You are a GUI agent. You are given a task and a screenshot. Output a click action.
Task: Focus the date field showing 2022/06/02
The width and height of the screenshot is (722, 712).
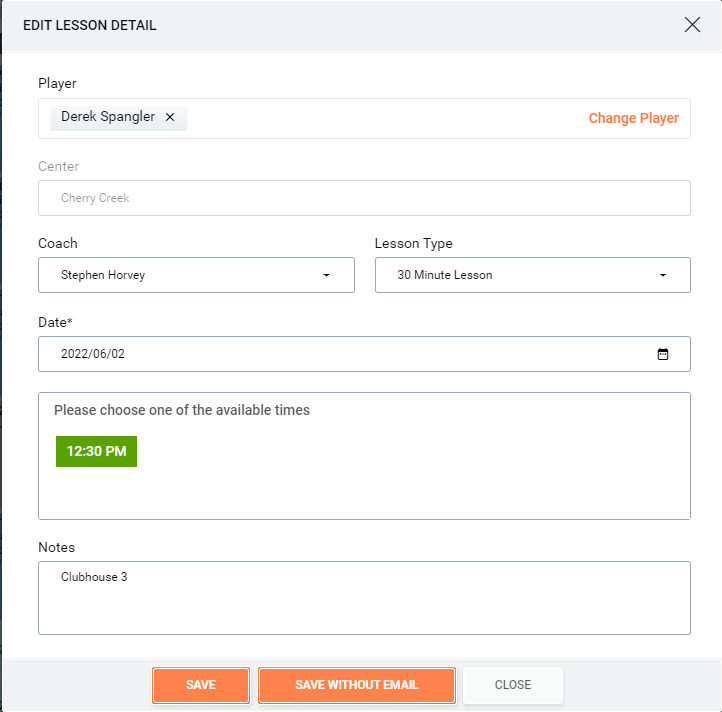364,354
